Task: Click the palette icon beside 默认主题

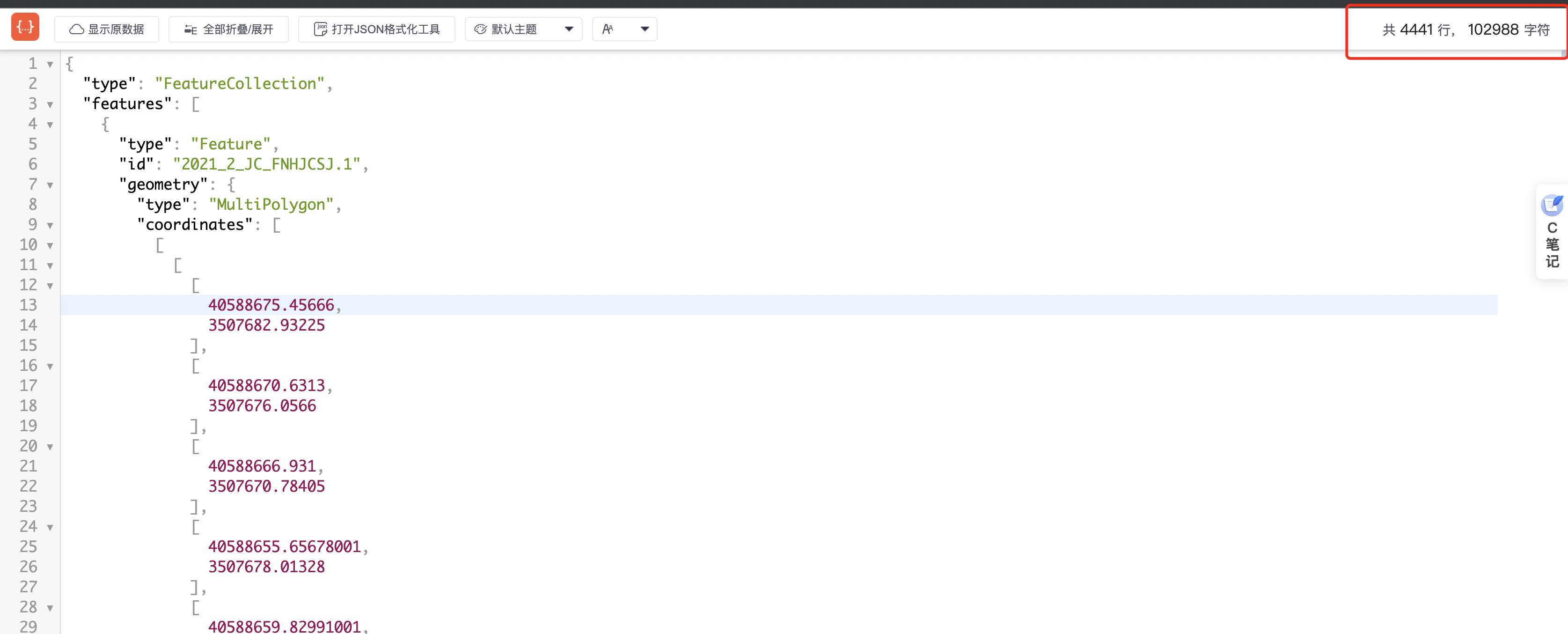Action: pyautogui.click(x=480, y=29)
